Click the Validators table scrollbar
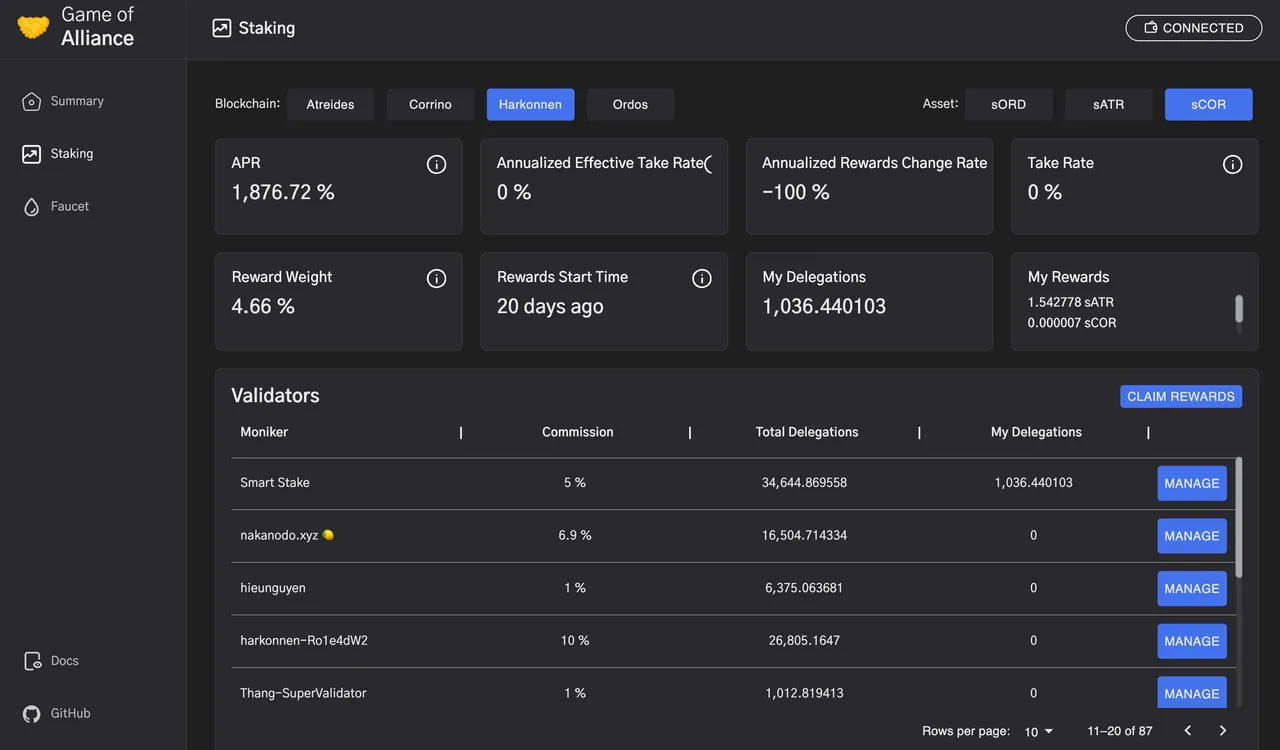1280x750 pixels. [x=1239, y=517]
